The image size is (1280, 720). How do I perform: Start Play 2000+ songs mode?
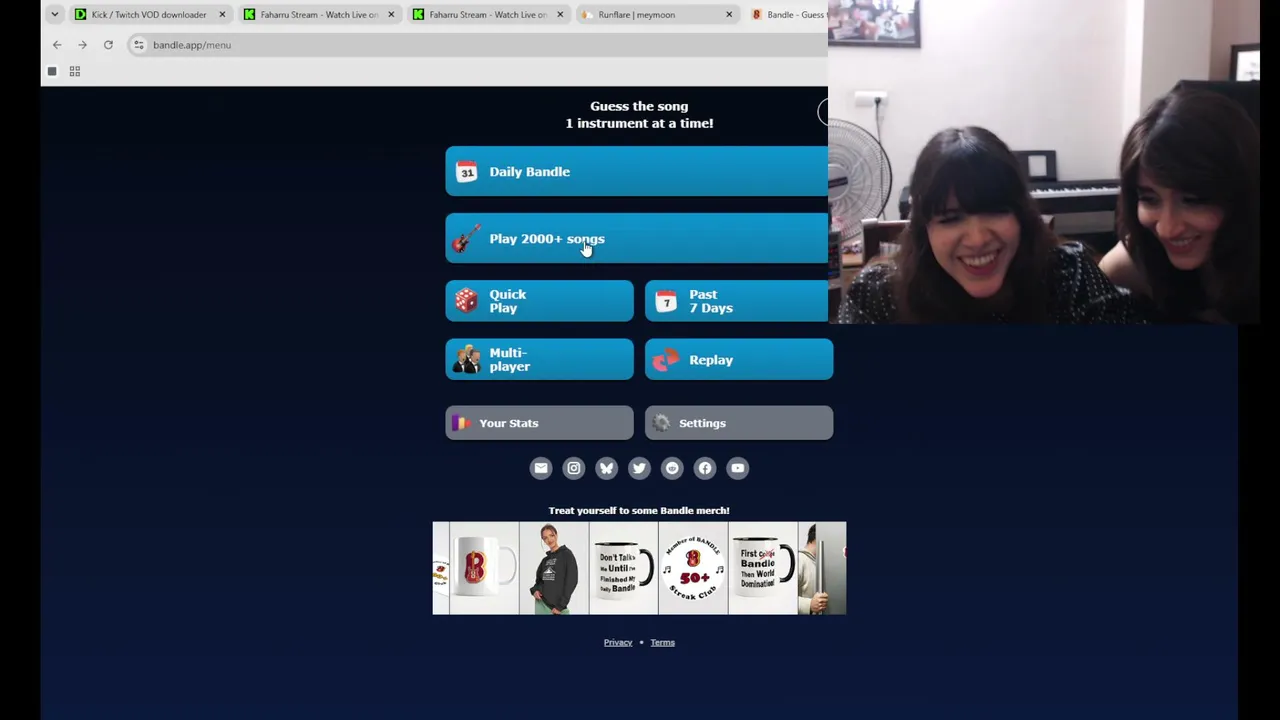coord(637,238)
